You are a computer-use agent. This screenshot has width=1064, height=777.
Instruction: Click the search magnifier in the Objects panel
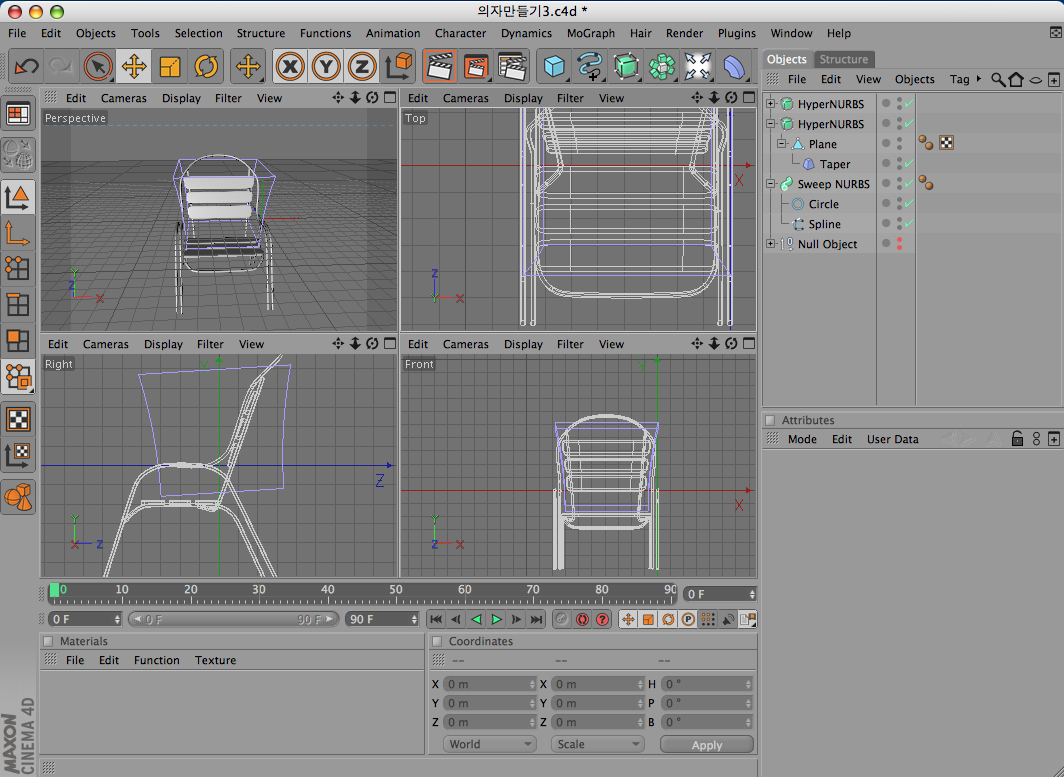coord(997,80)
